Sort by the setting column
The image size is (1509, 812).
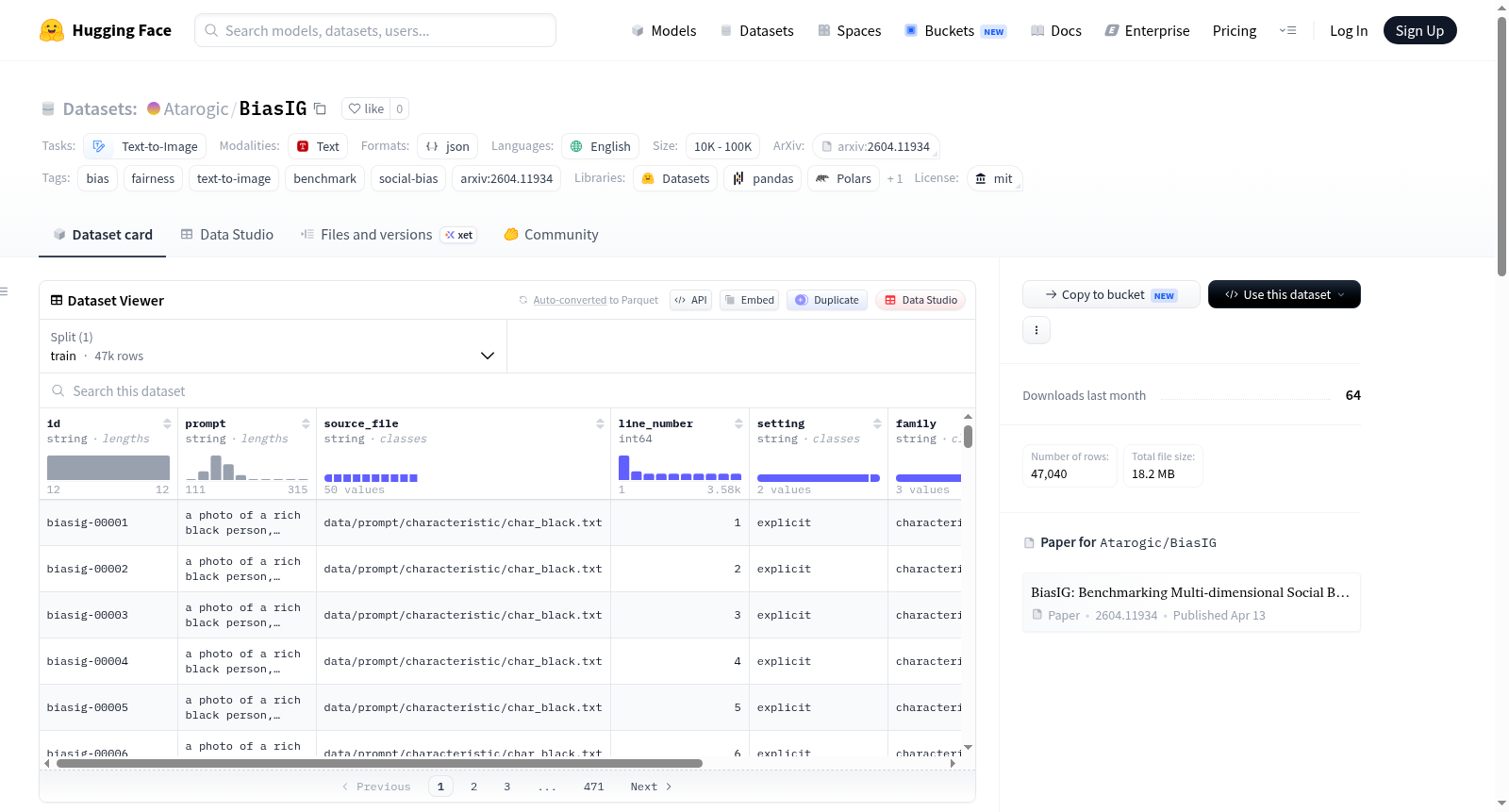(x=877, y=423)
